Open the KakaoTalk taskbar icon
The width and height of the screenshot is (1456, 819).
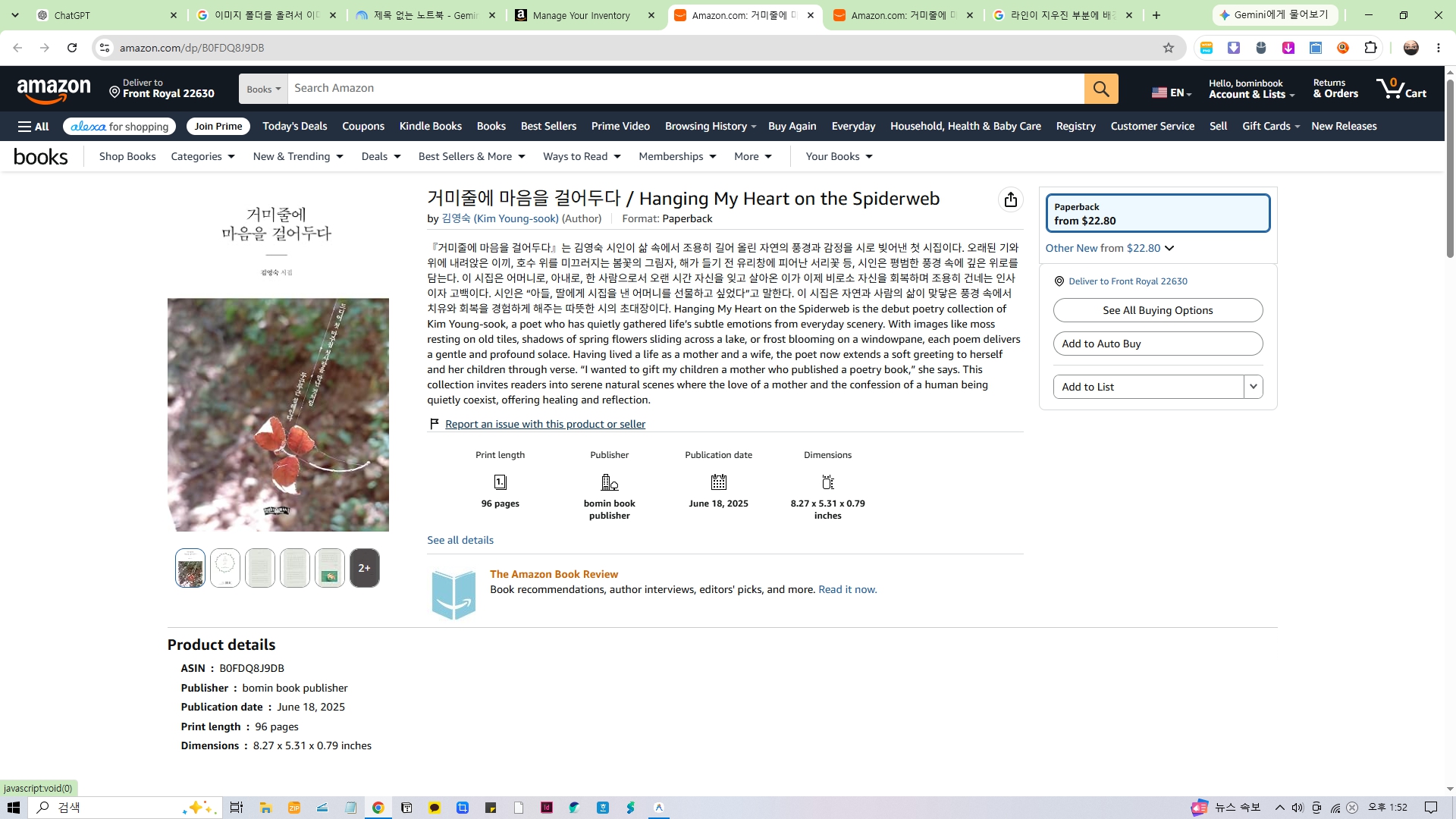coord(435,808)
